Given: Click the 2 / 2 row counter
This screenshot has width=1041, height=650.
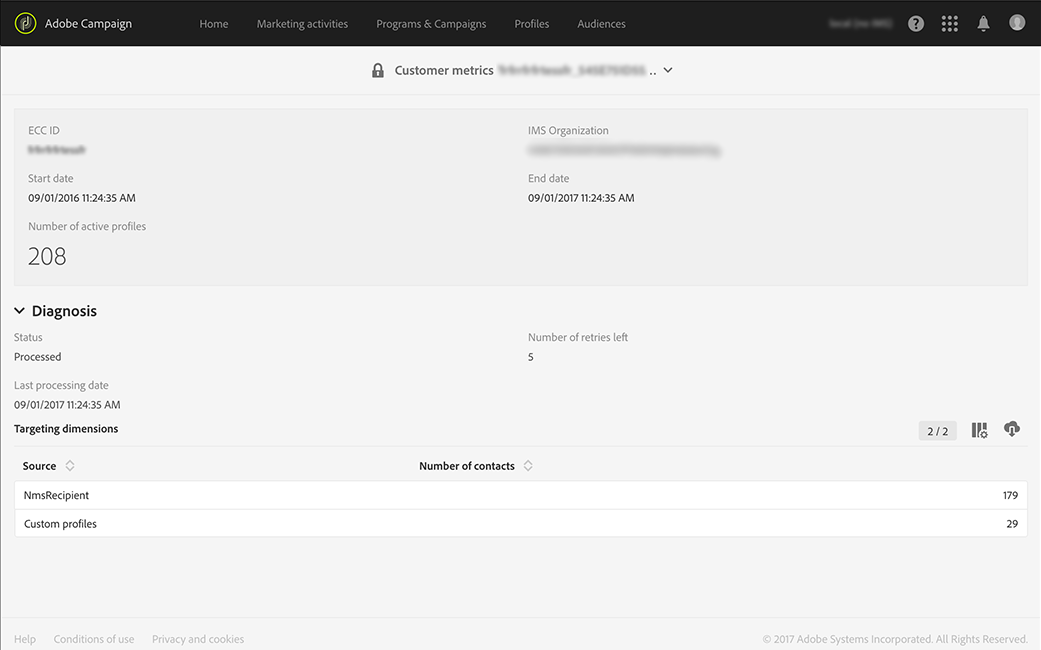Looking at the screenshot, I should pyautogui.click(x=937, y=431).
